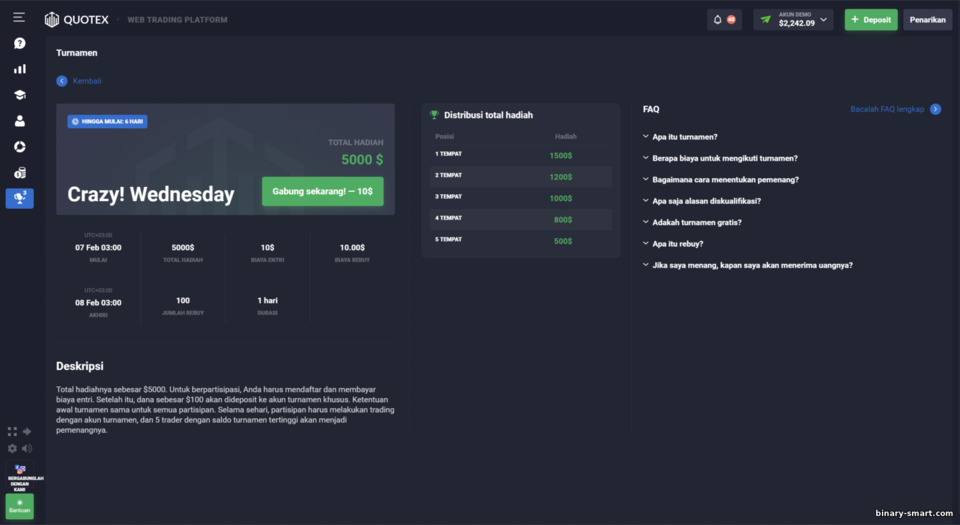Image resolution: width=960 pixels, height=525 pixels.
Task: Click the 08 Feb 03:00 end time
Action: point(98,302)
